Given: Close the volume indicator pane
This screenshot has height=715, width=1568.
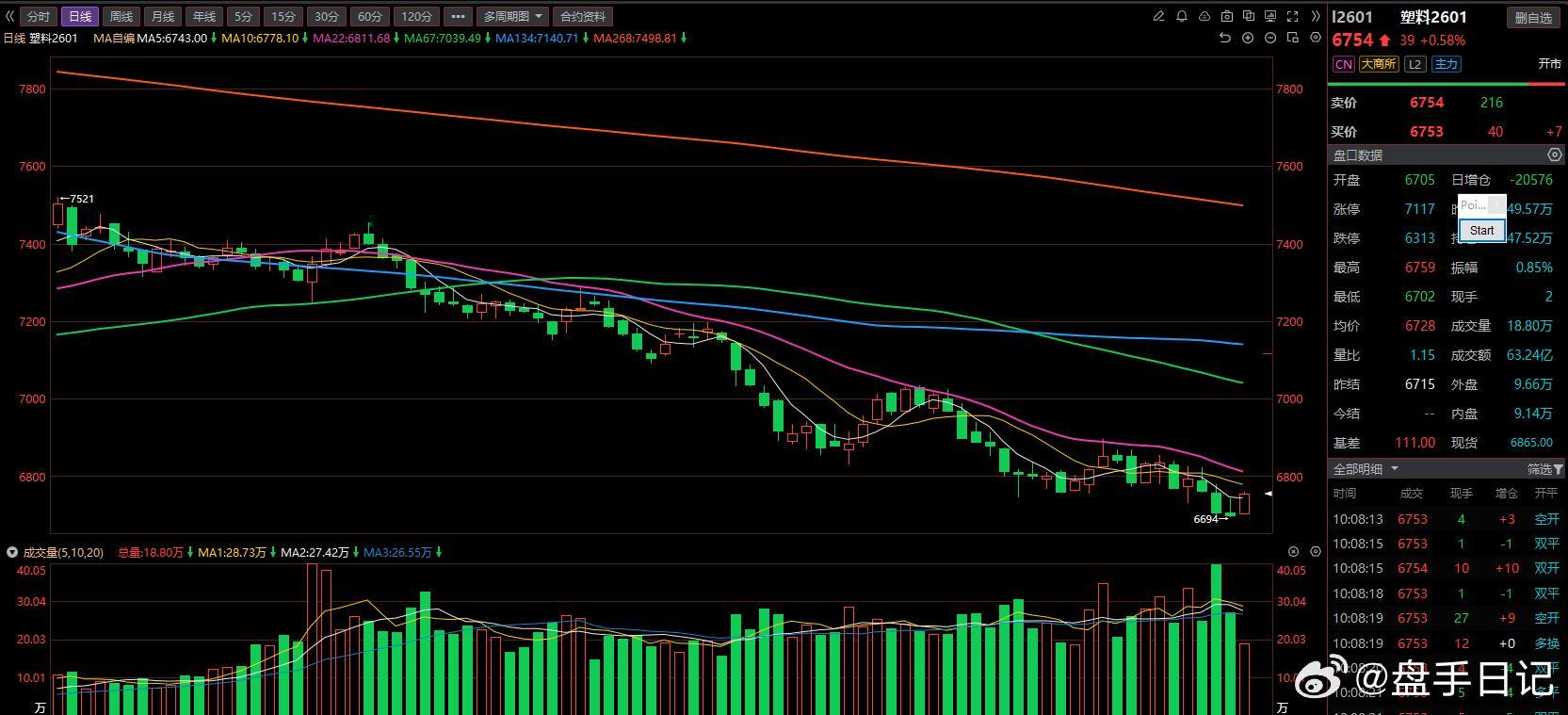Looking at the screenshot, I should (x=1294, y=552).
